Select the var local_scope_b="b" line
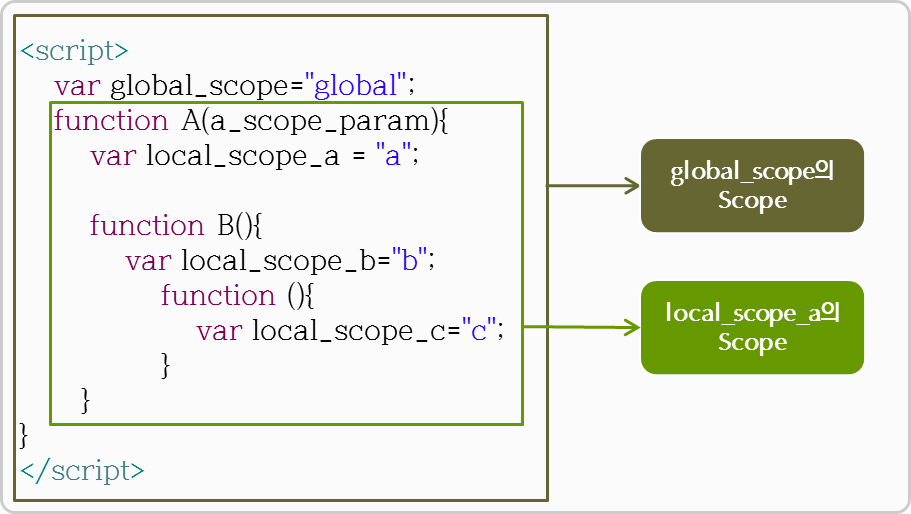 pos(280,261)
